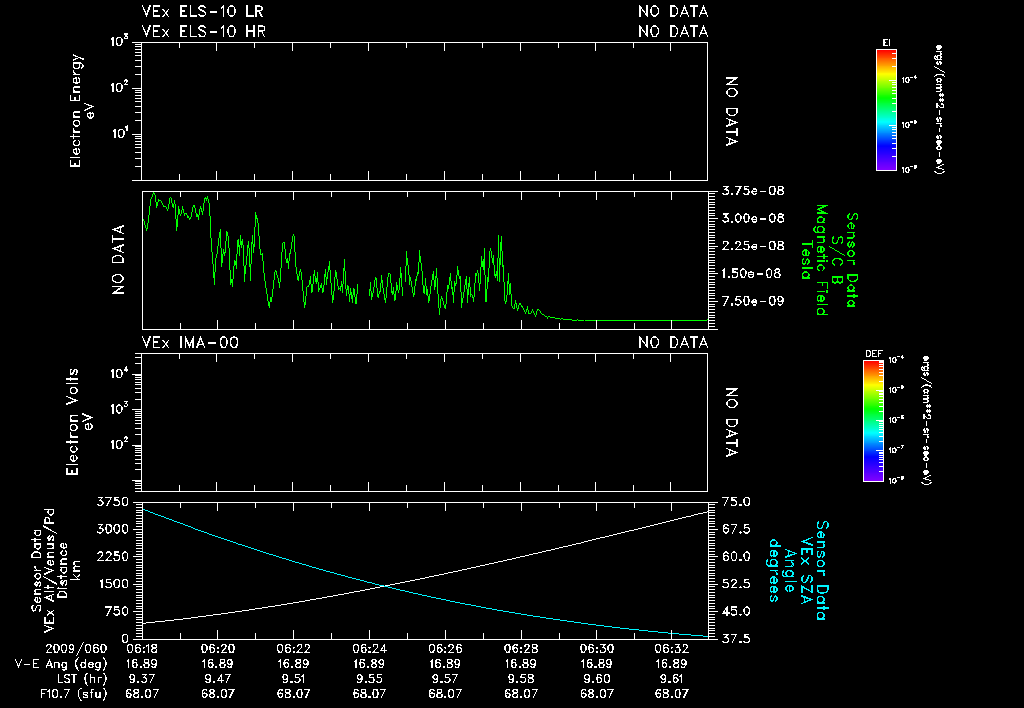Click 'NO DATA' beside VEx IMA-00 title
The height and width of the screenshot is (708, 1024).
[673, 342]
